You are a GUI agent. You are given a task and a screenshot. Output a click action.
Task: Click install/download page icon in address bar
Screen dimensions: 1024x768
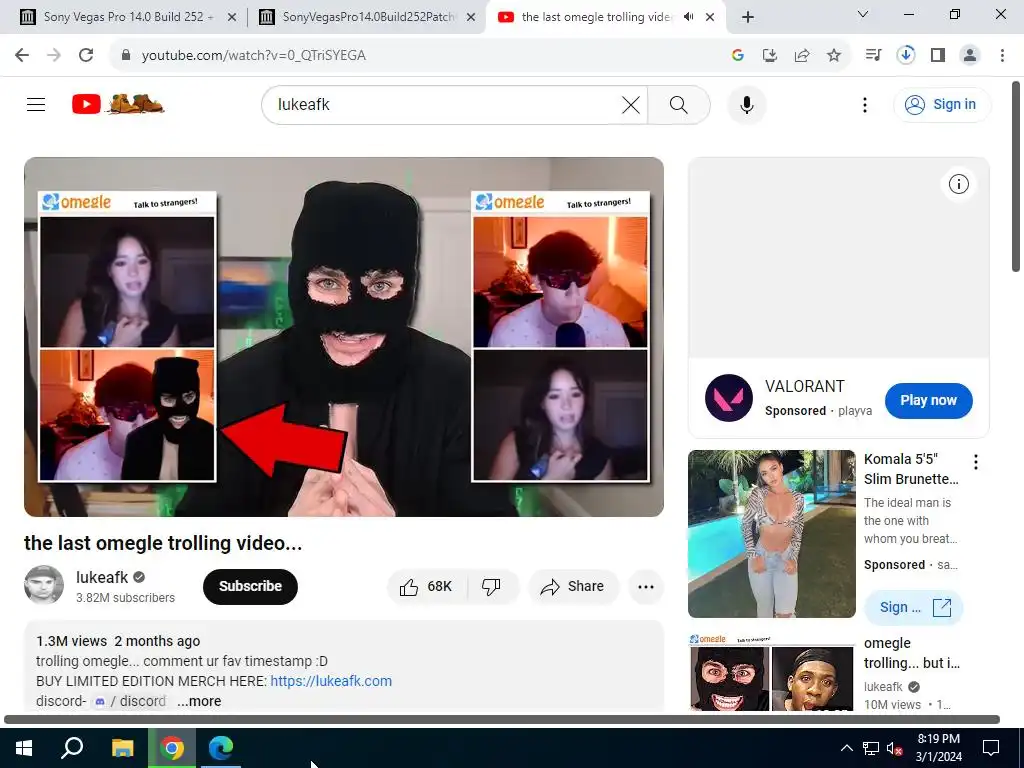coord(769,56)
